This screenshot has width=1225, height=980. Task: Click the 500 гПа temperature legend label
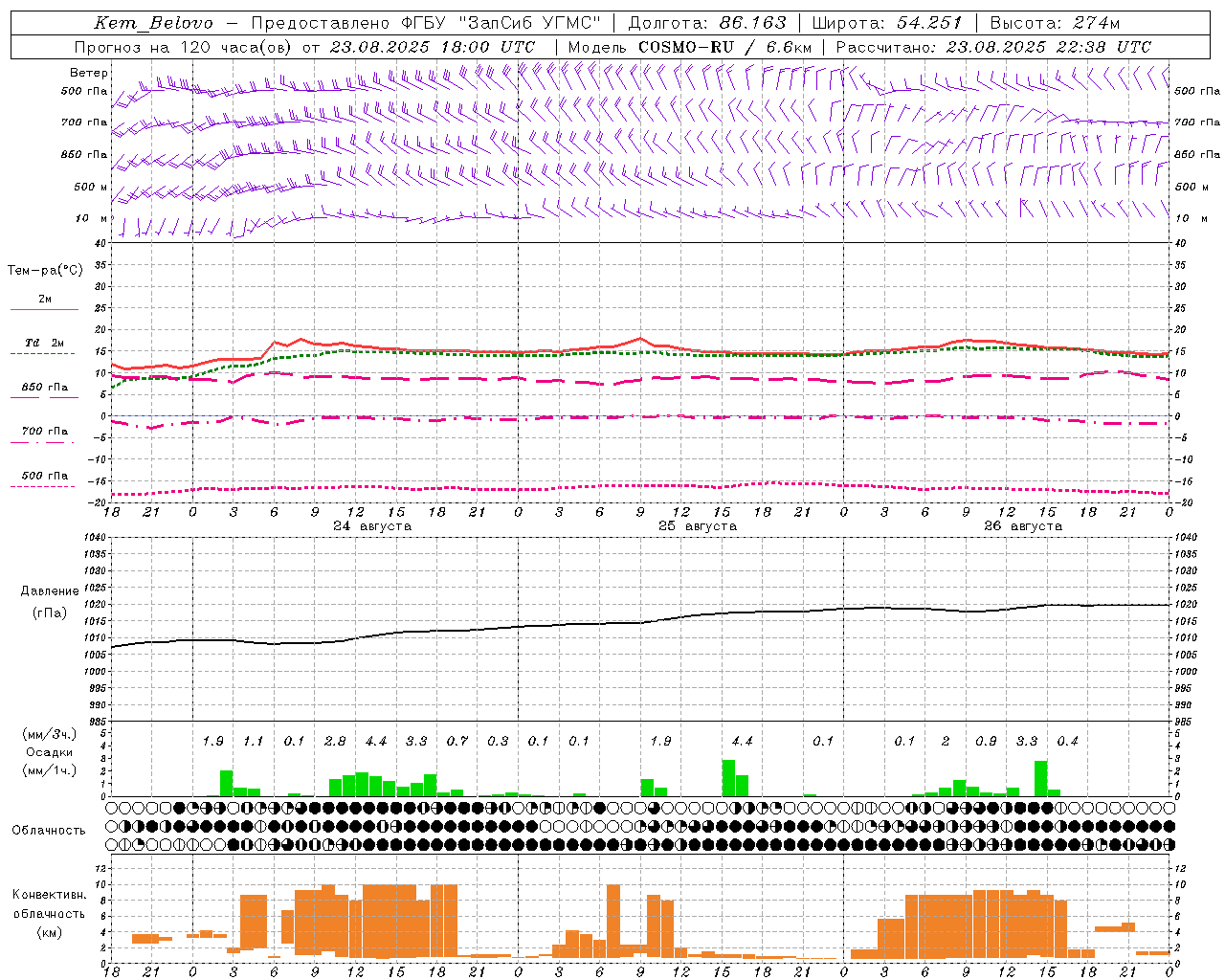(45, 476)
